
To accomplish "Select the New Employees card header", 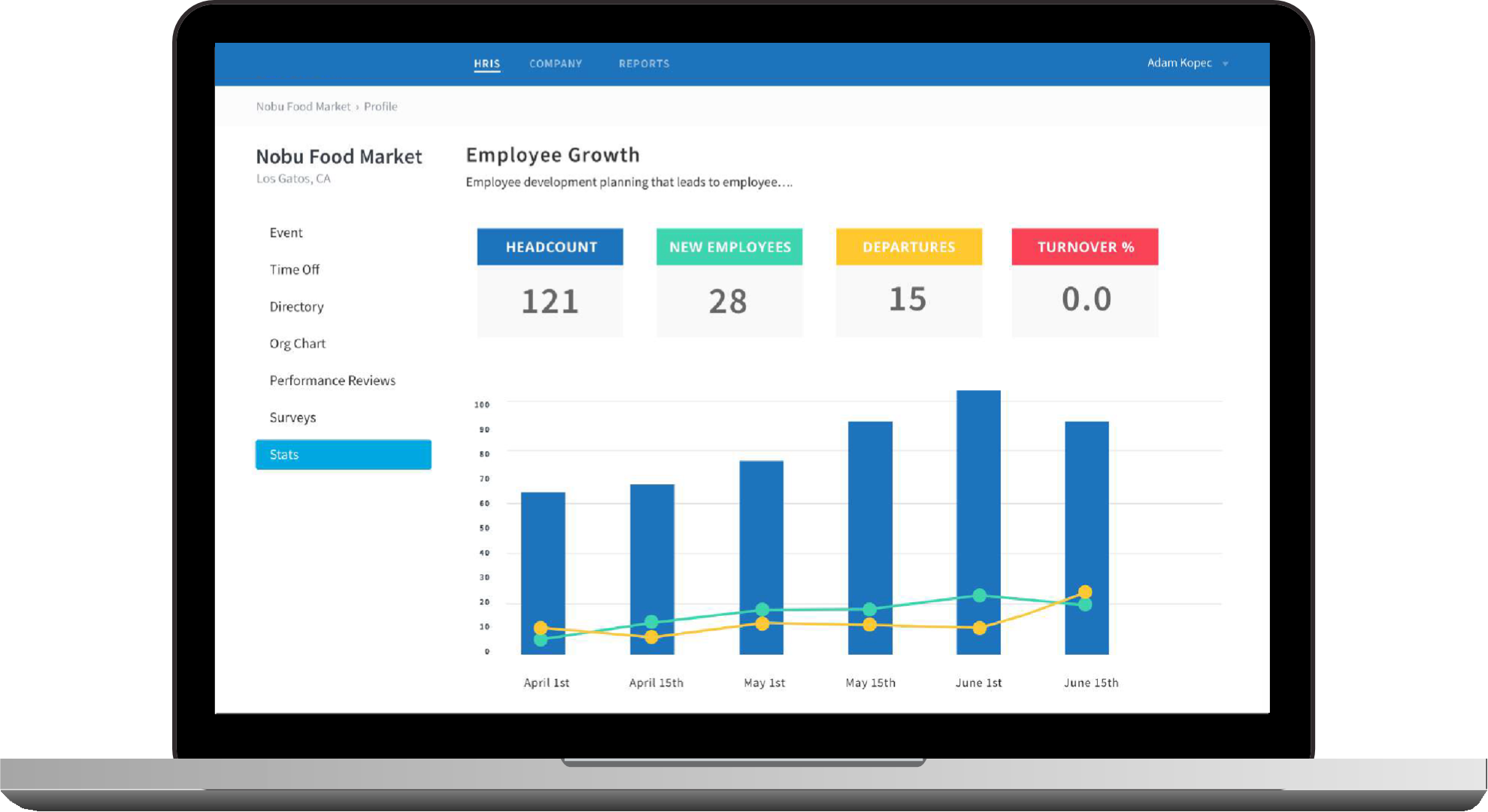I will pos(729,247).
